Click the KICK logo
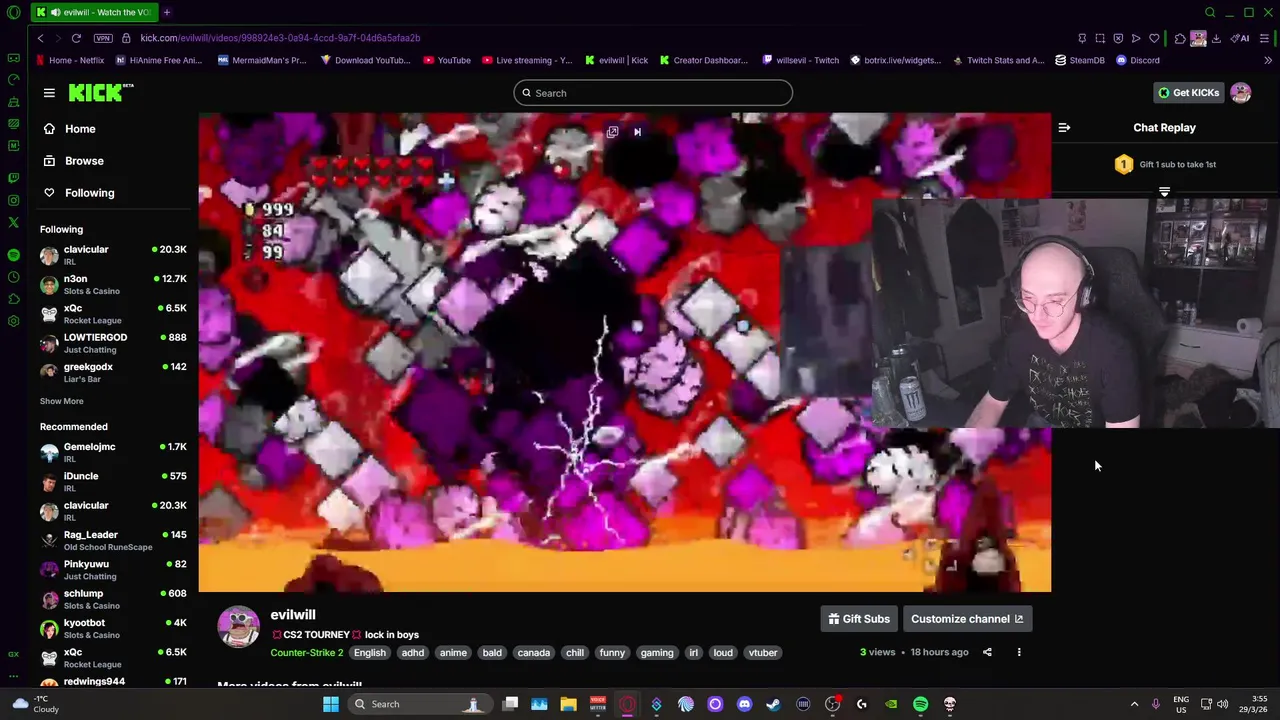Viewport: 1280px width, 720px height. click(x=101, y=93)
